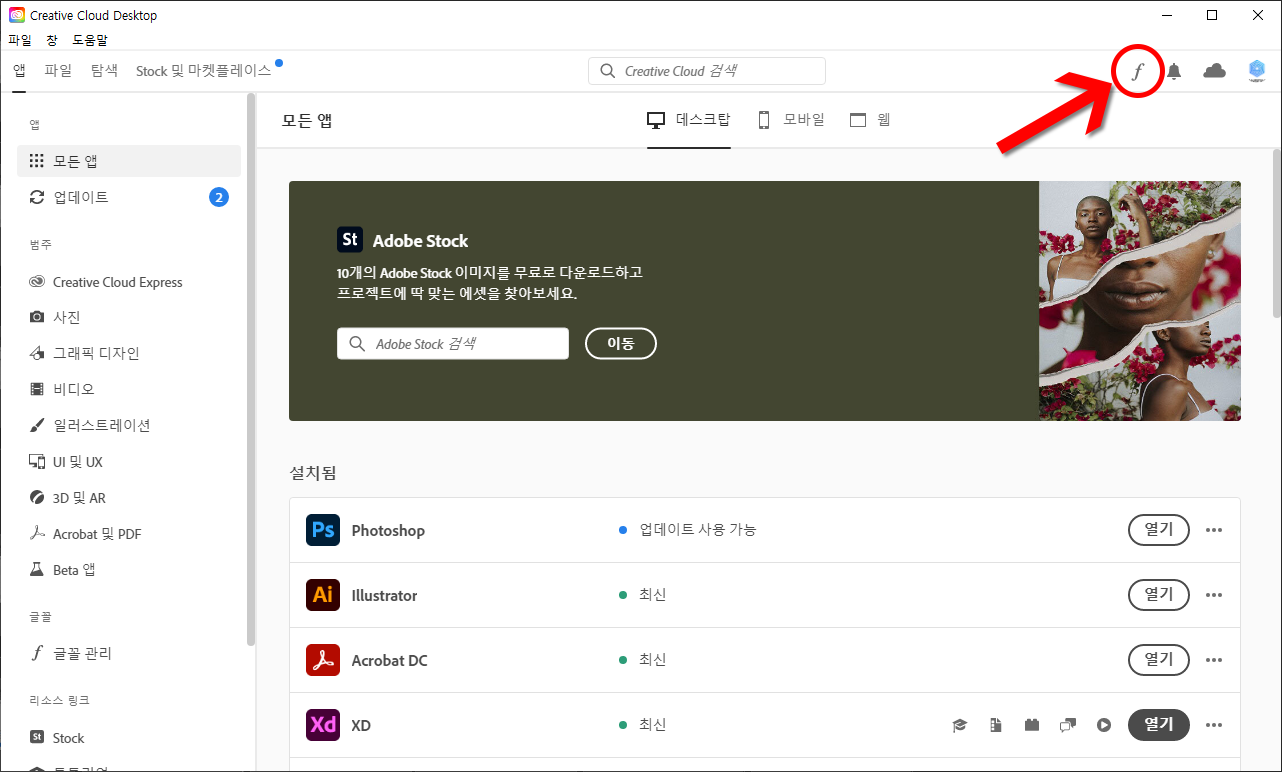Switch to the 탐색 tab
This screenshot has width=1282, height=772.
(104, 71)
